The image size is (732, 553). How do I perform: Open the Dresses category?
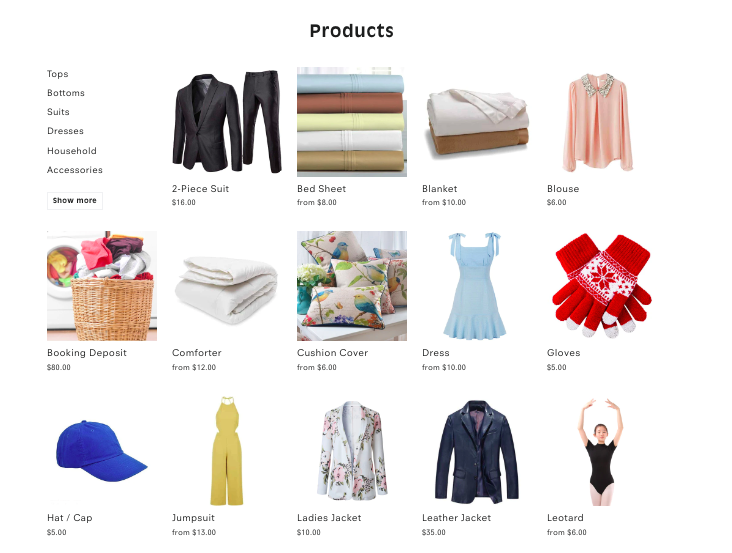[x=65, y=131]
